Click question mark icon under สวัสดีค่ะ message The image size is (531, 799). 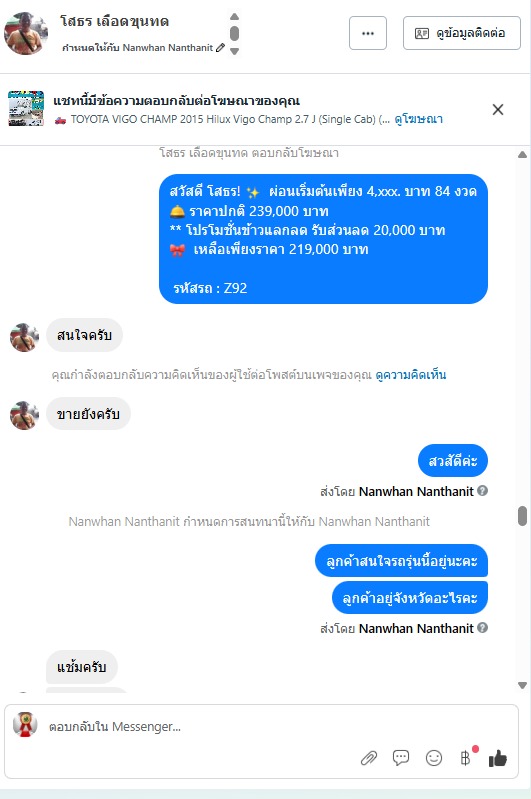[x=482, y=491]
